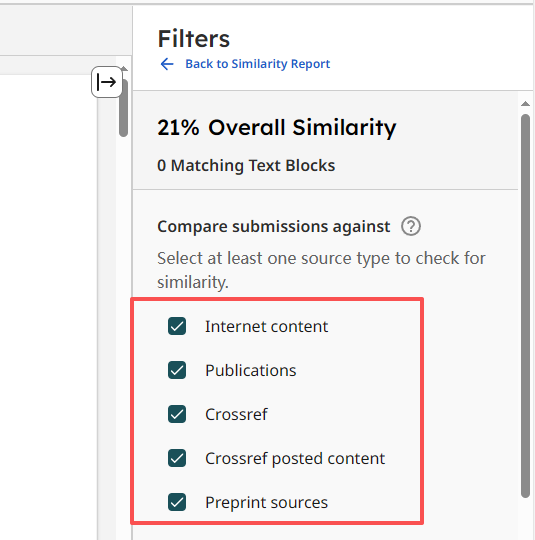Click the Internet content label text
The image size is (535, 540).
266,326
